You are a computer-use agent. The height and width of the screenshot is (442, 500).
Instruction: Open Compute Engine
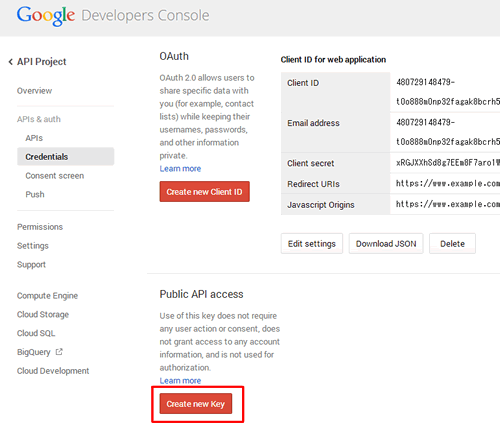click(x=47, y=296)
